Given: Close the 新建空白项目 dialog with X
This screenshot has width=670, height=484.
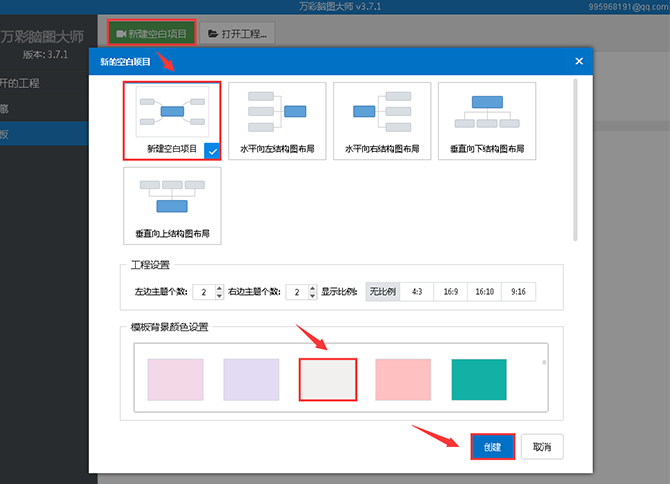Looking at the screenshot, I should coord(579,61).
